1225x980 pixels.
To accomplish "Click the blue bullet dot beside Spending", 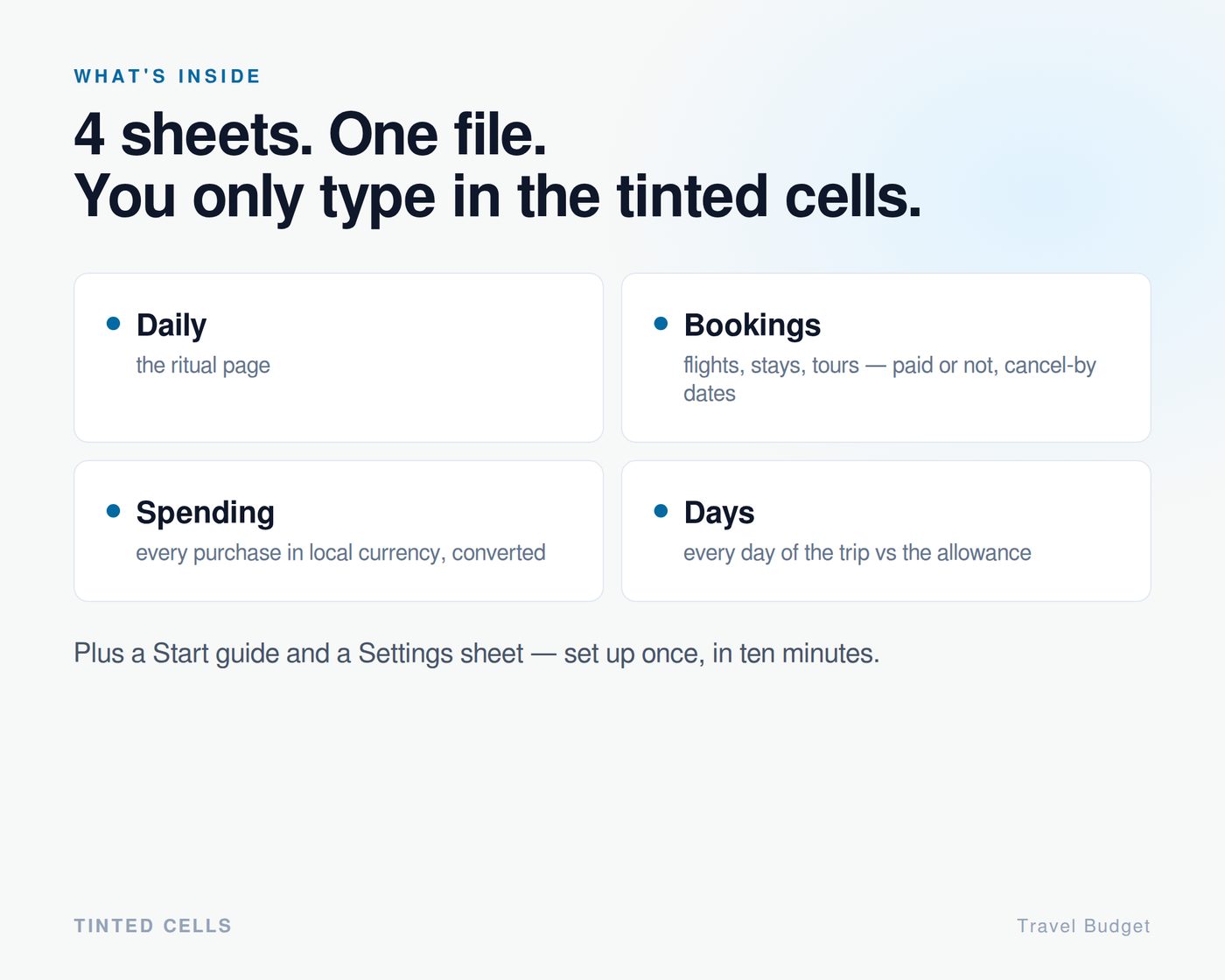I will tap(113, 511).
